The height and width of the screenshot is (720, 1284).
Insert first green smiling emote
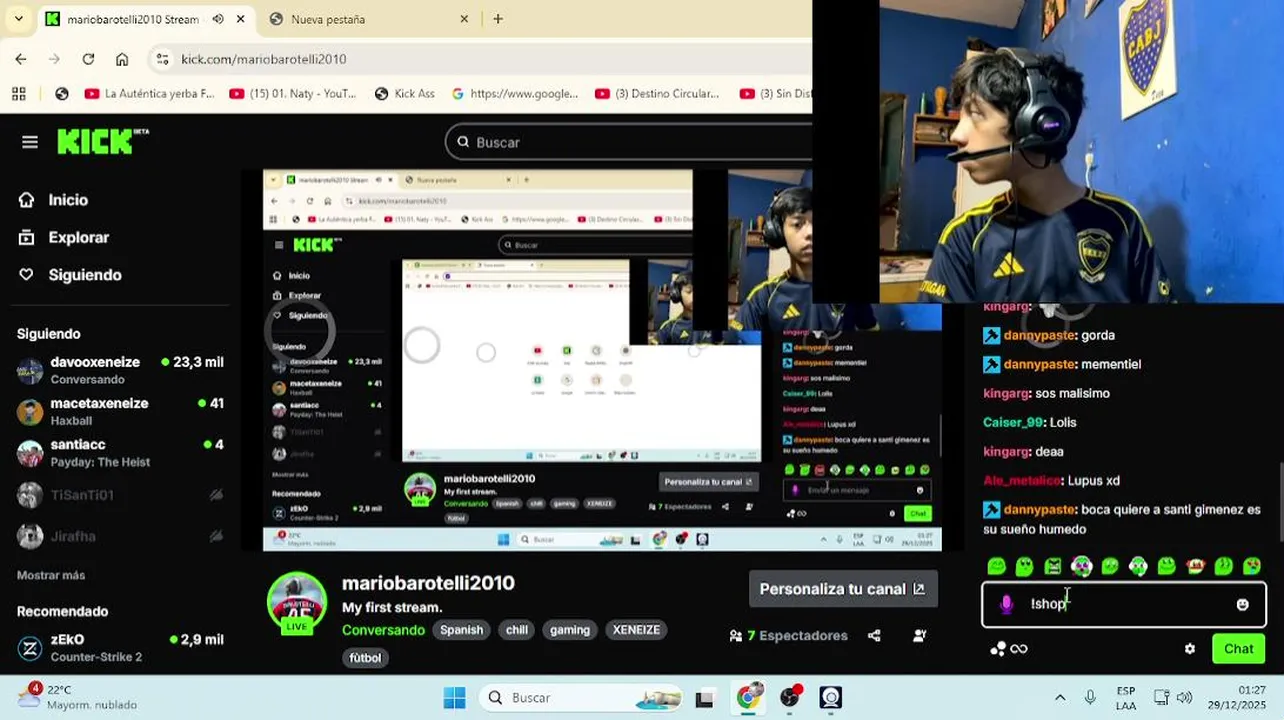pos(996,566)
